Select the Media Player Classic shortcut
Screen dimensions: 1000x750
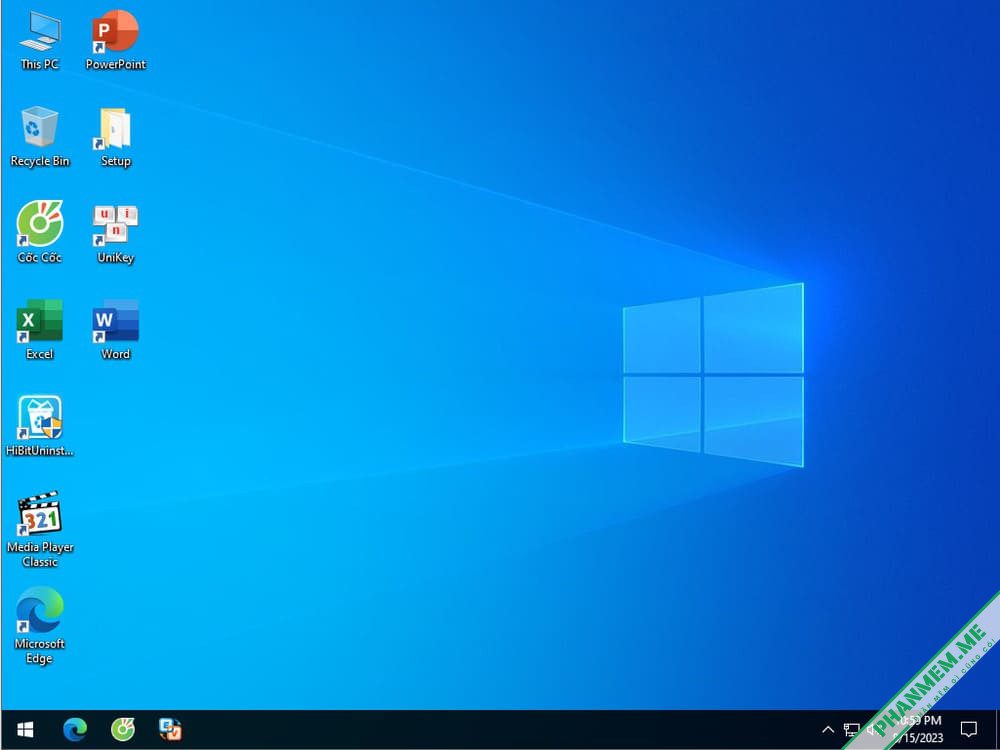[x=40, y=529]
